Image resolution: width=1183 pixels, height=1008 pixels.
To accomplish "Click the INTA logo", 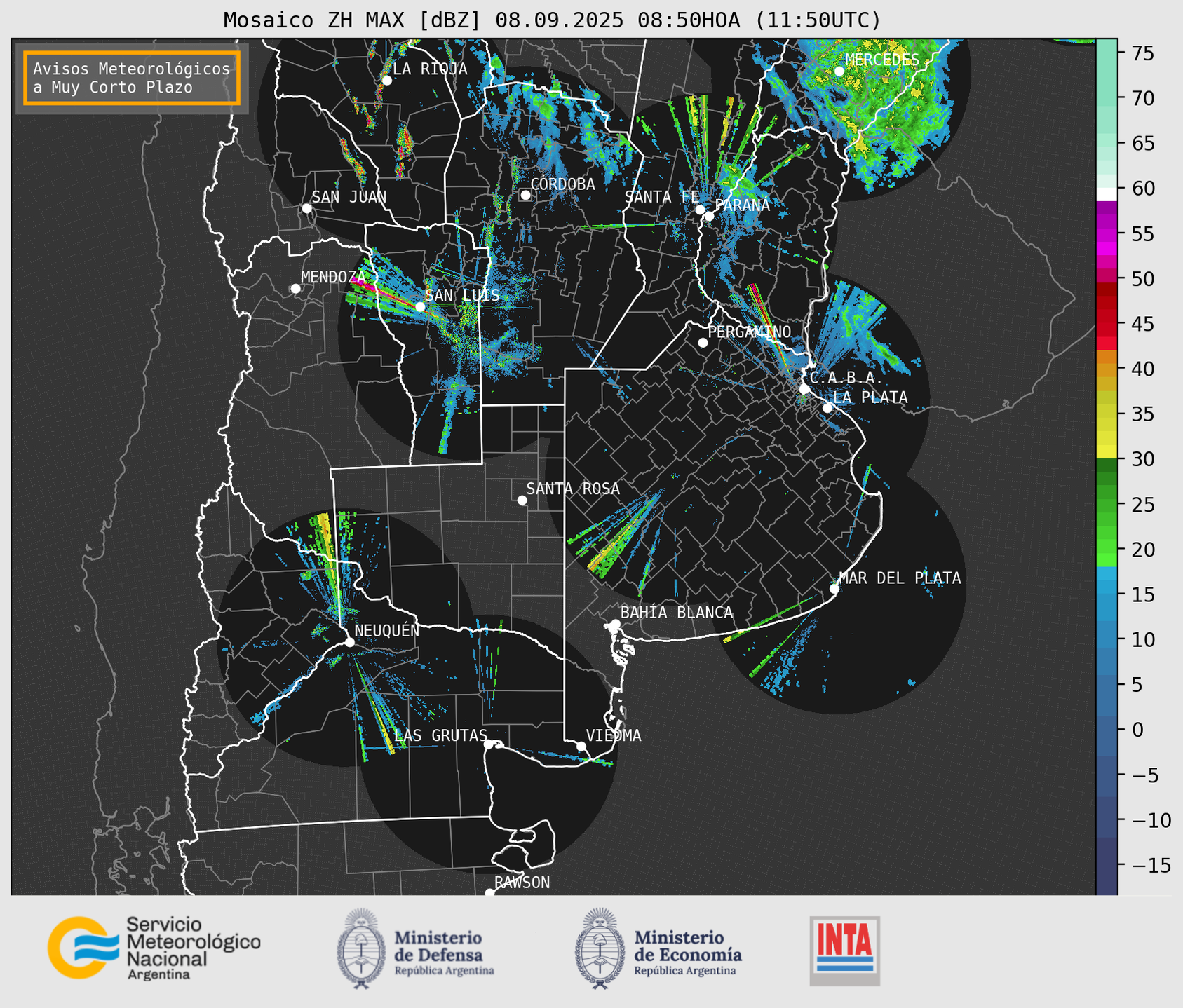I will (845, 951).
